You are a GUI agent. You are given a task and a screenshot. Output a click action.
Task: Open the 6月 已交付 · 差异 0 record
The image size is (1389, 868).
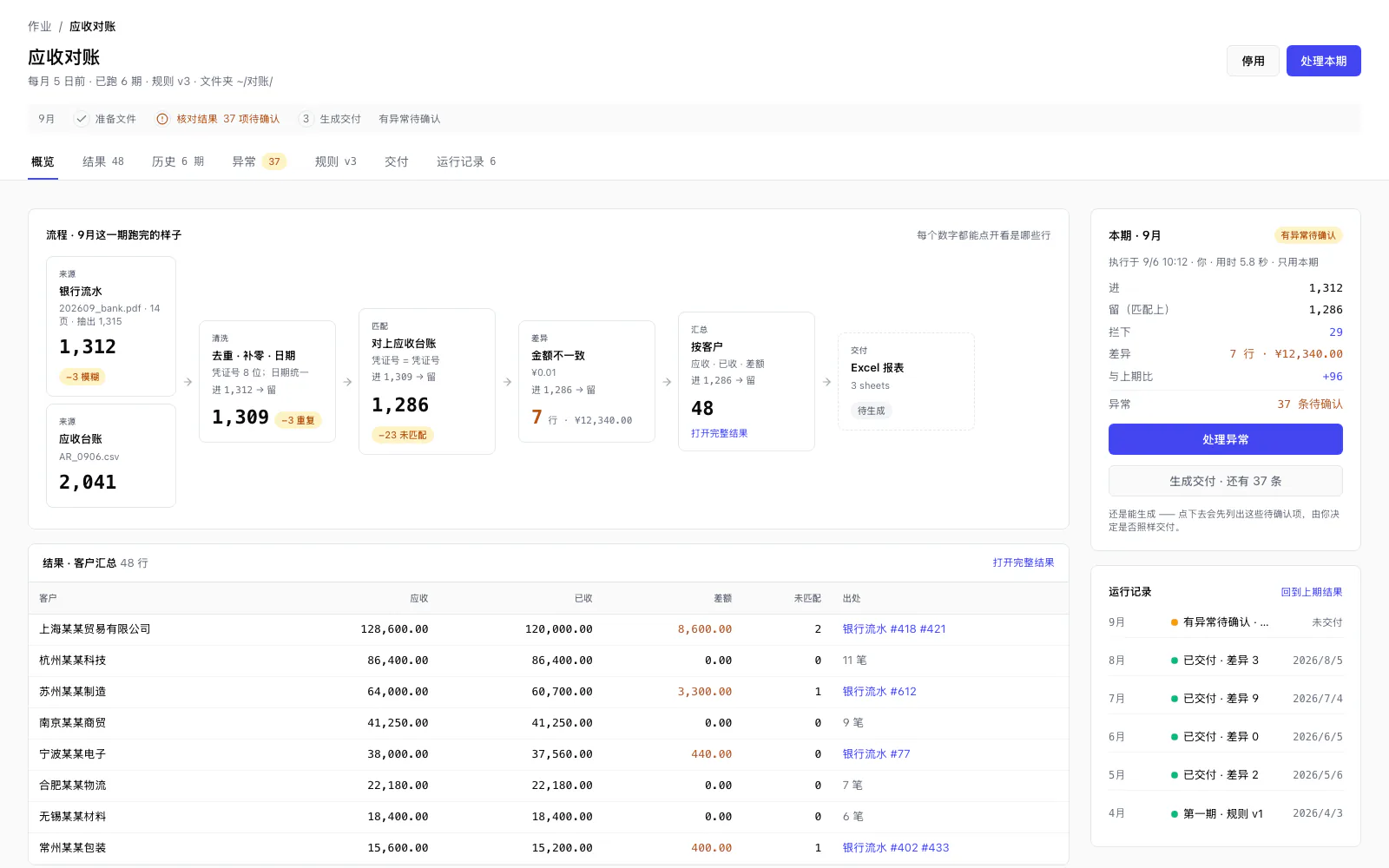pos(1225,737)
